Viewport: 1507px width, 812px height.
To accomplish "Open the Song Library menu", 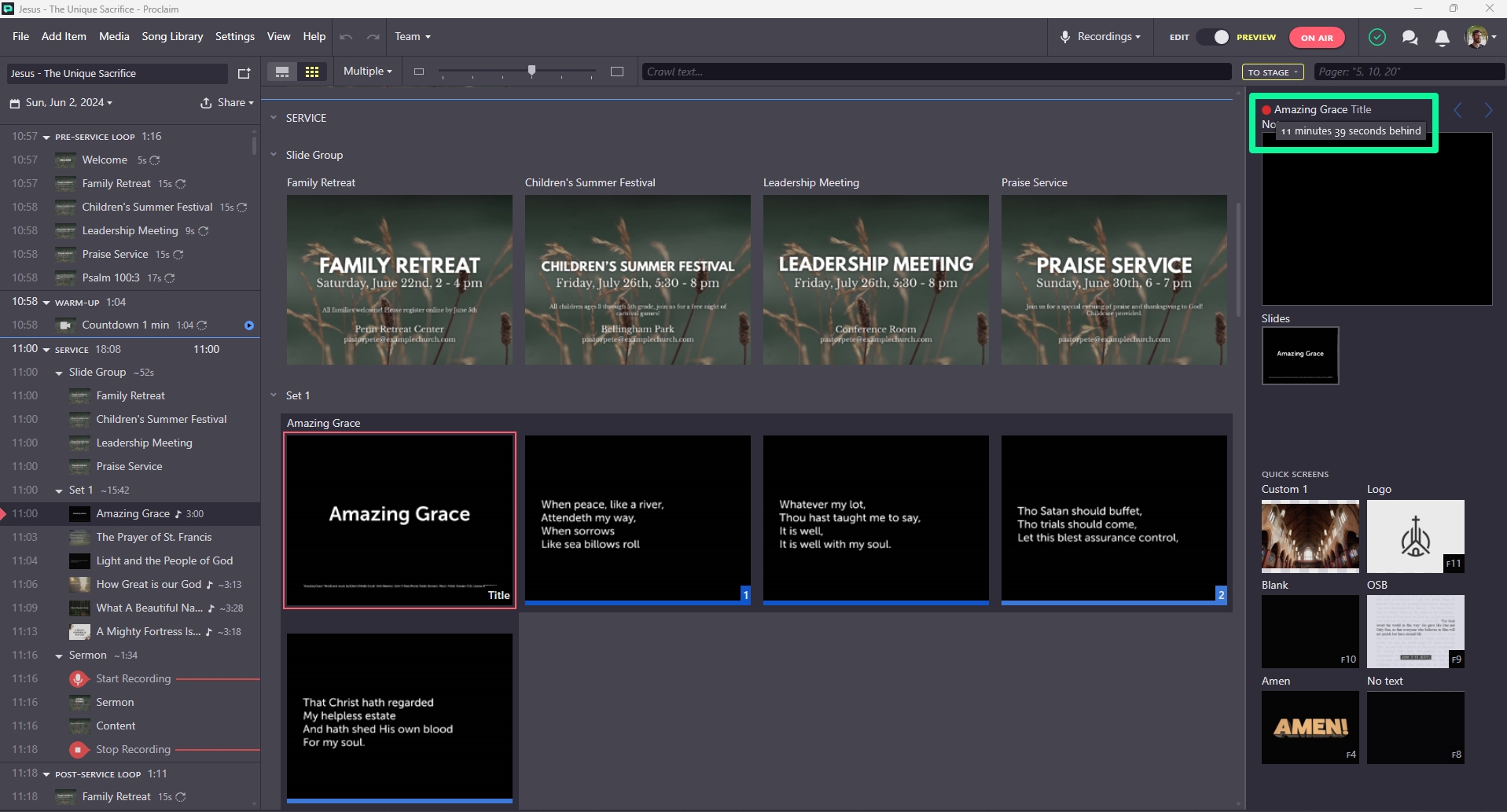I will [x=172, y=36].
